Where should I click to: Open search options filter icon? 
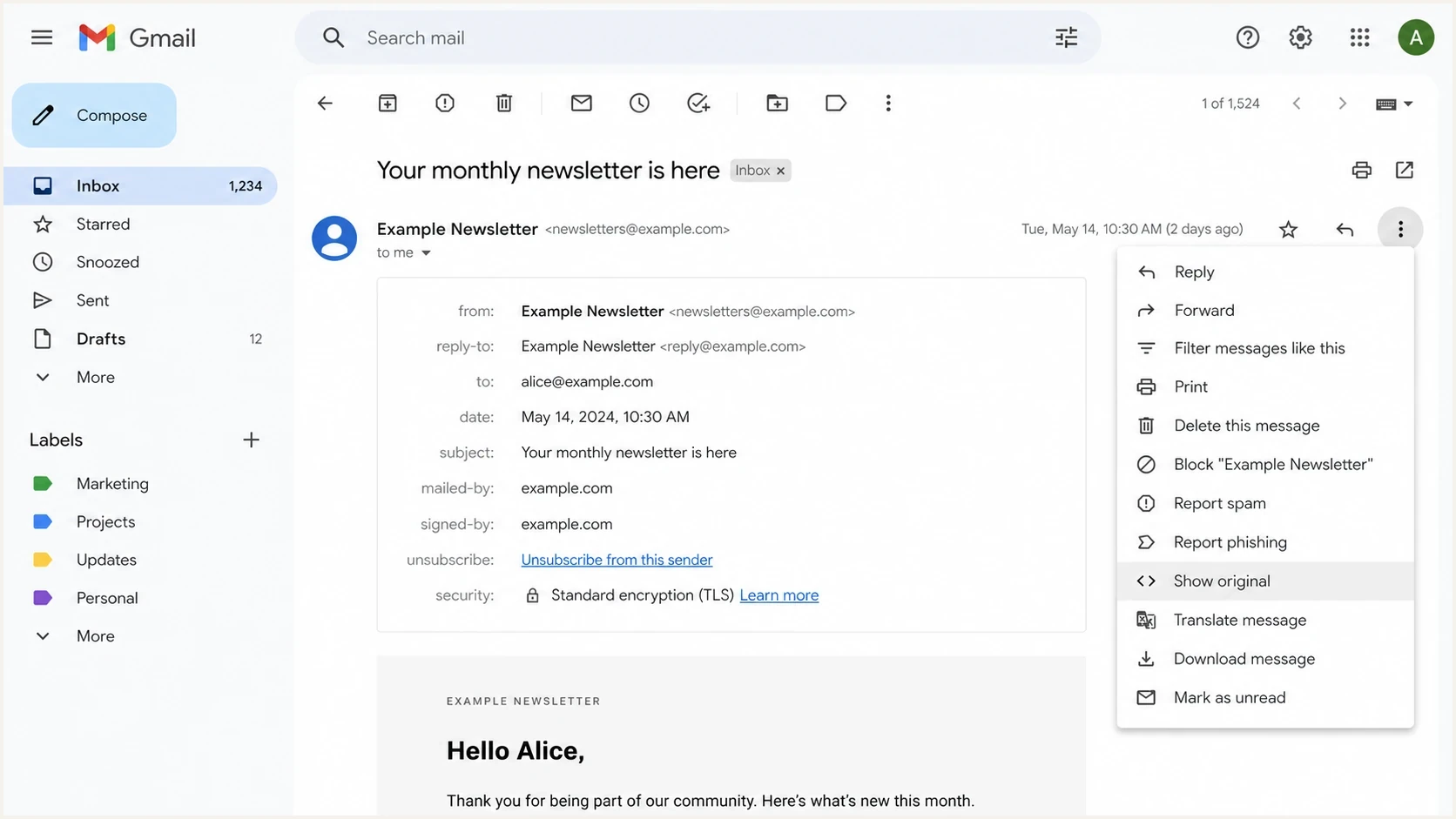point(1066,37)
